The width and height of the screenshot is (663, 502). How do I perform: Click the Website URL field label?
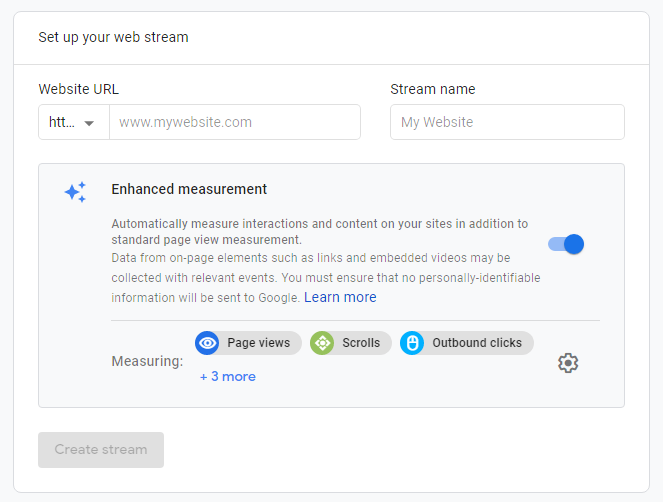tap(78, 89)
